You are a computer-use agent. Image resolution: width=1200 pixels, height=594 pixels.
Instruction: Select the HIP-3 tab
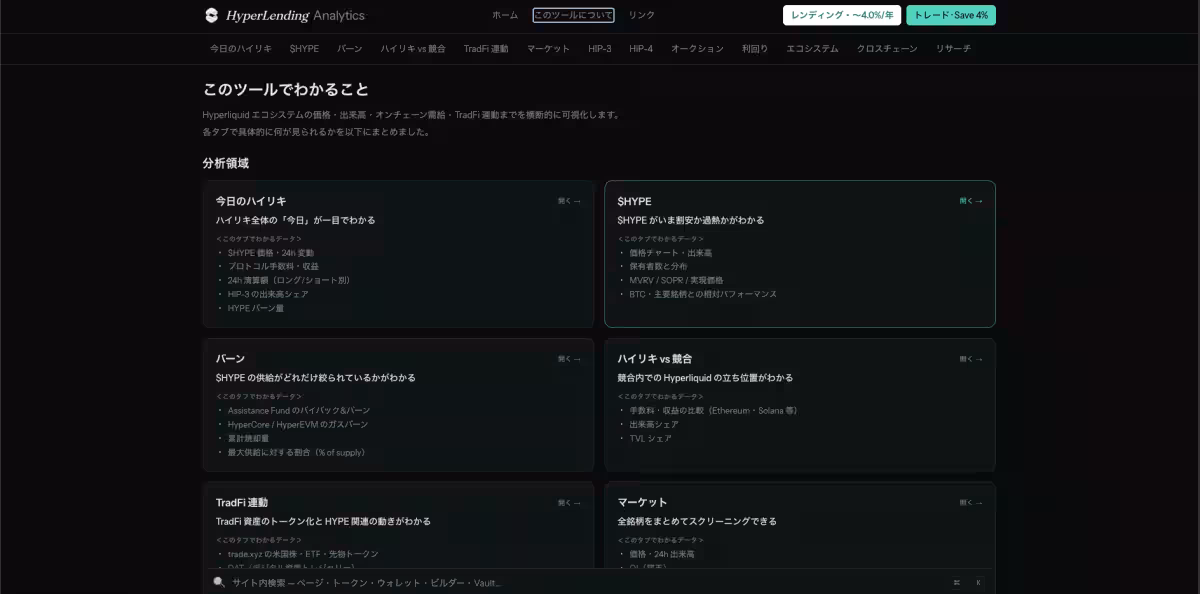pos(599,48)
